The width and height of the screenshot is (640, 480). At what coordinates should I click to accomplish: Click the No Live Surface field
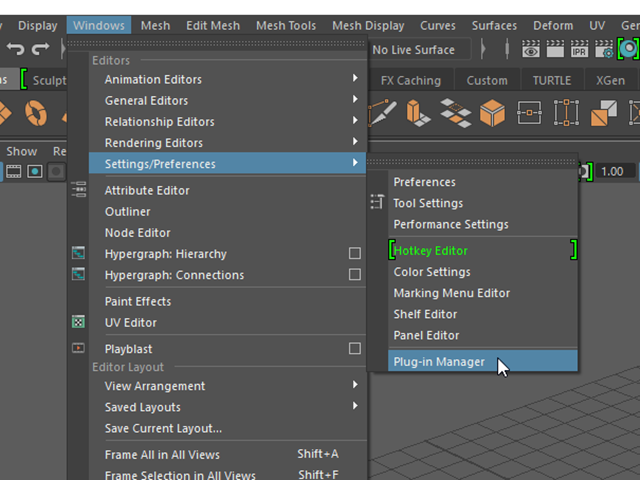(x=420, y=49)
